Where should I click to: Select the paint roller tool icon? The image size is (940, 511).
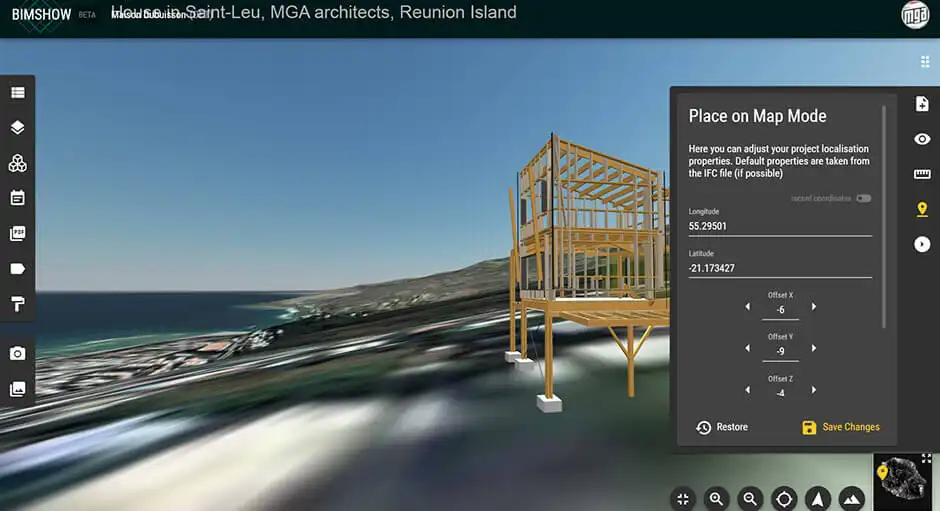(17, 304)
